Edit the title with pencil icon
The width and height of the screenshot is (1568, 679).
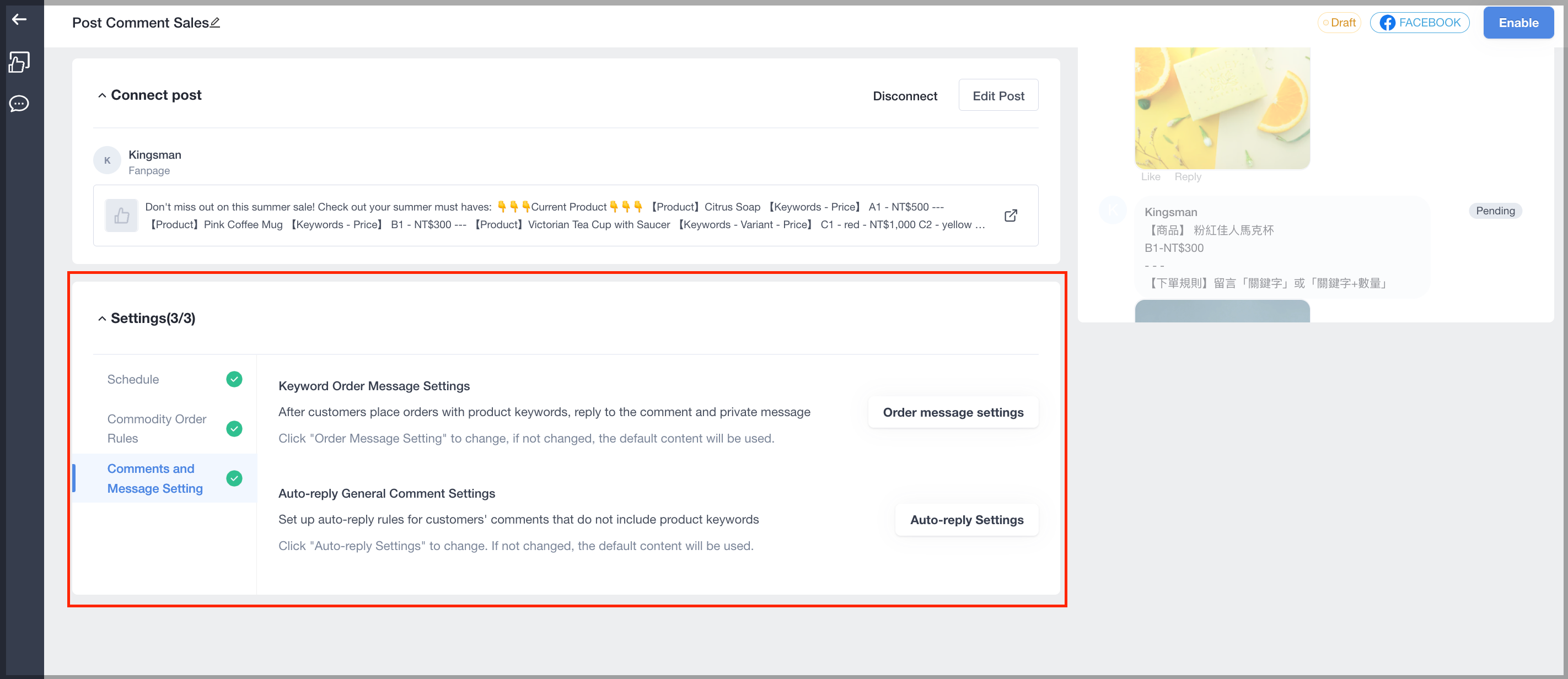point(214,23)
